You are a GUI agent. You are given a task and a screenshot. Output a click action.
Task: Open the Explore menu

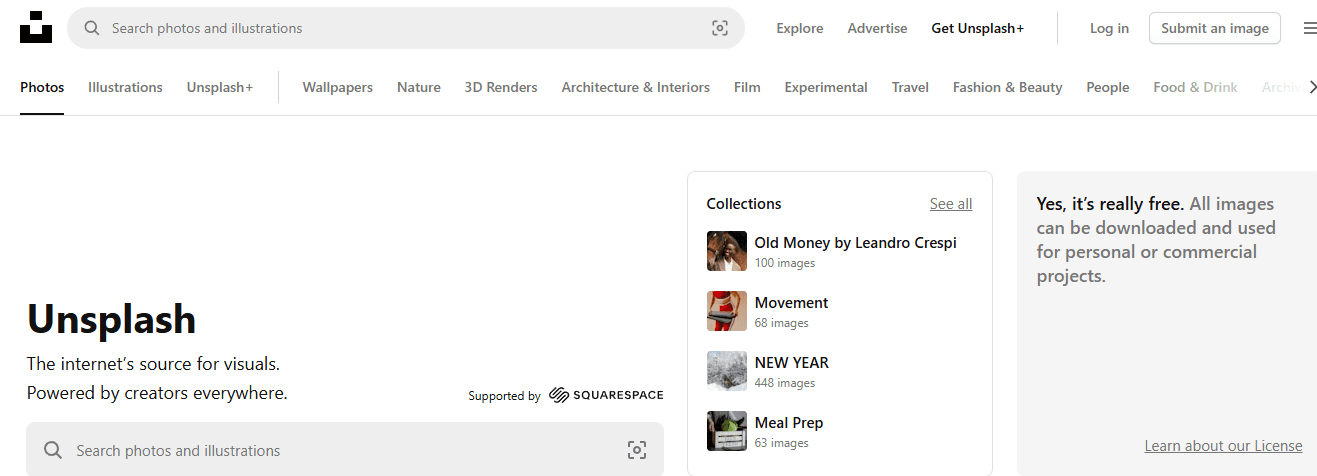[800, 28]
